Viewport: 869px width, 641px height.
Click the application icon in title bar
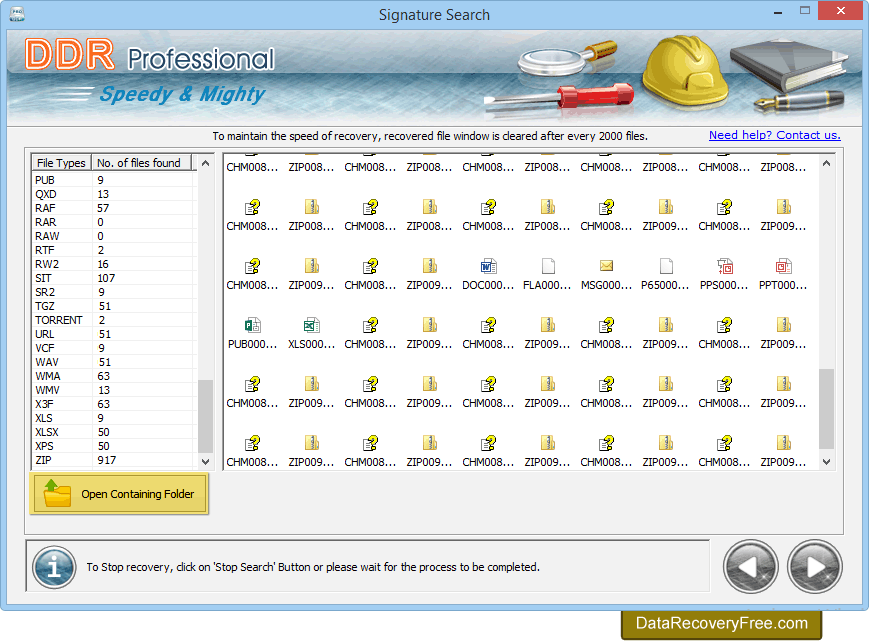pyautogui.click(x=17, y=14)
